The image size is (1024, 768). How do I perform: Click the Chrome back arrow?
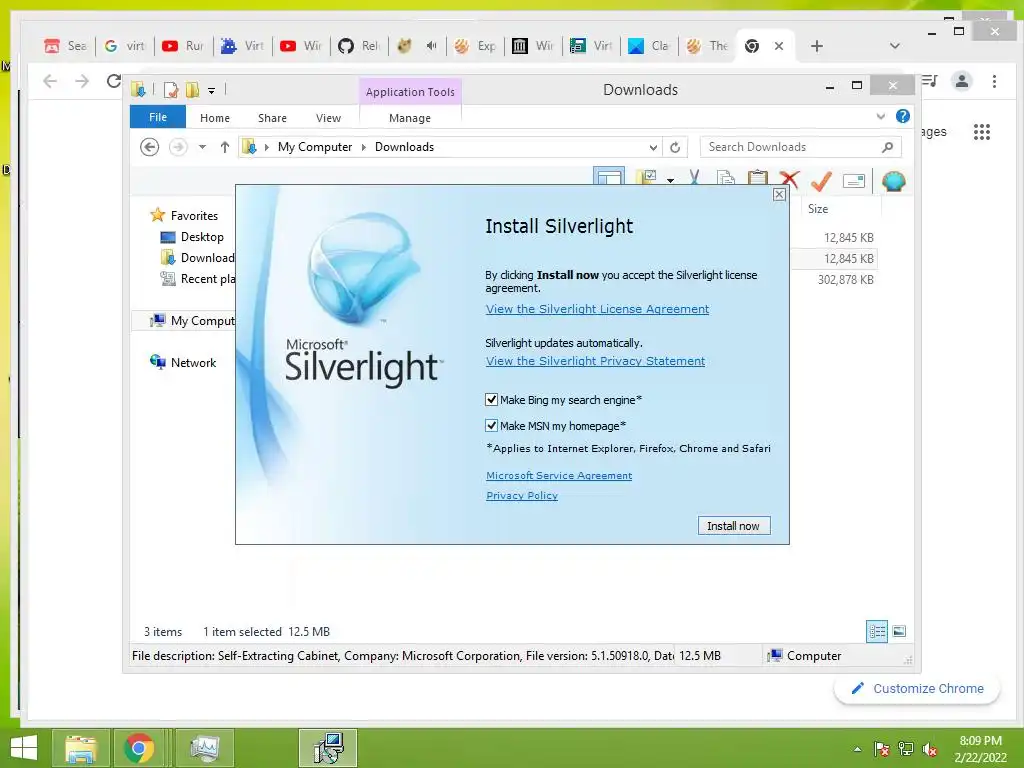click(x=50, y=81)
